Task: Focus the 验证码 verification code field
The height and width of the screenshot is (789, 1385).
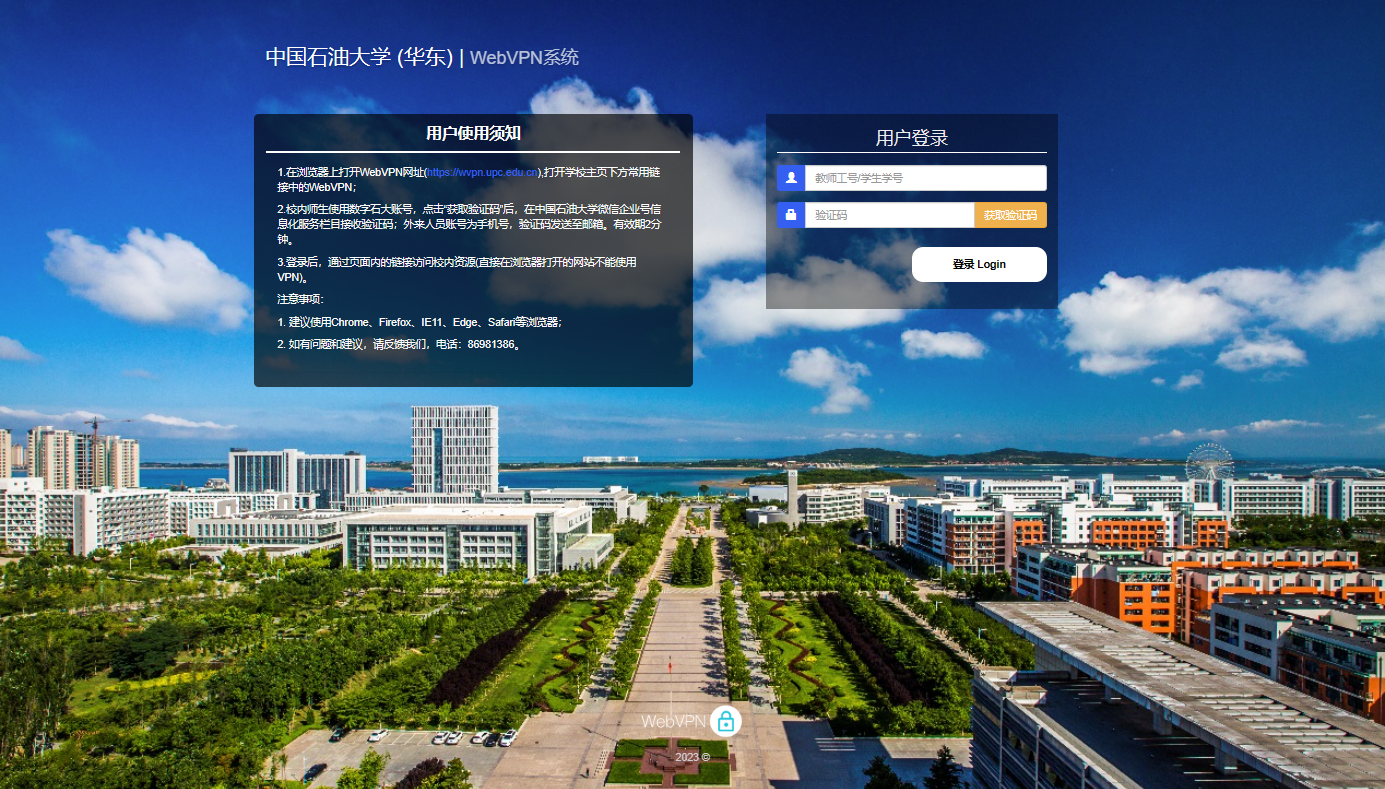Action: click(889, 215)
